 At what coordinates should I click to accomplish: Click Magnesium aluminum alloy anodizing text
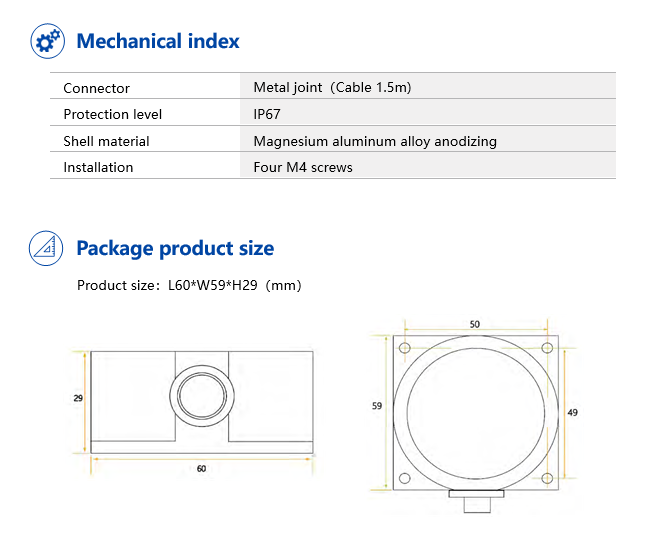click(375, 141)
